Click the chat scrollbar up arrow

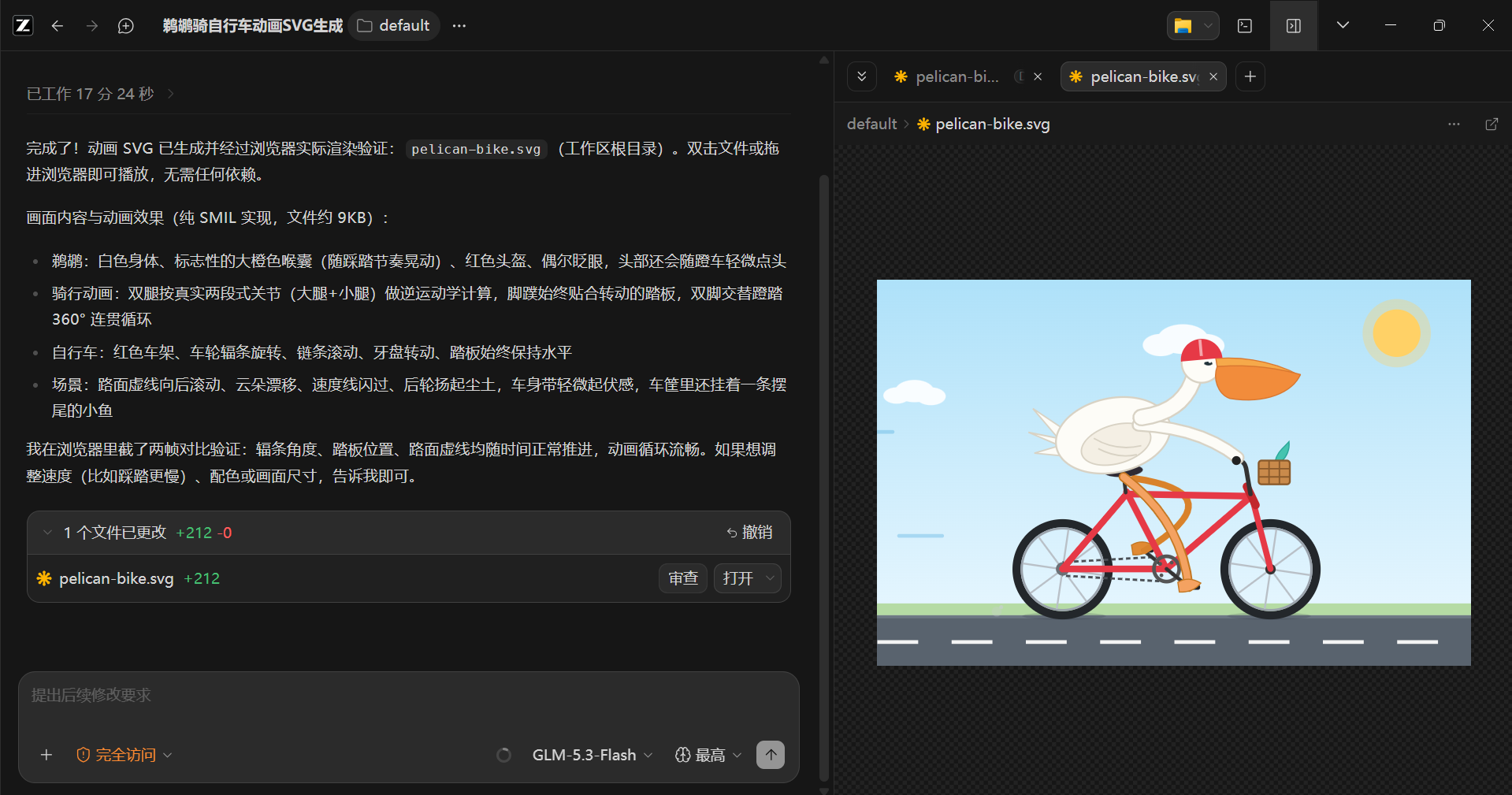click(x=824, y=60)
